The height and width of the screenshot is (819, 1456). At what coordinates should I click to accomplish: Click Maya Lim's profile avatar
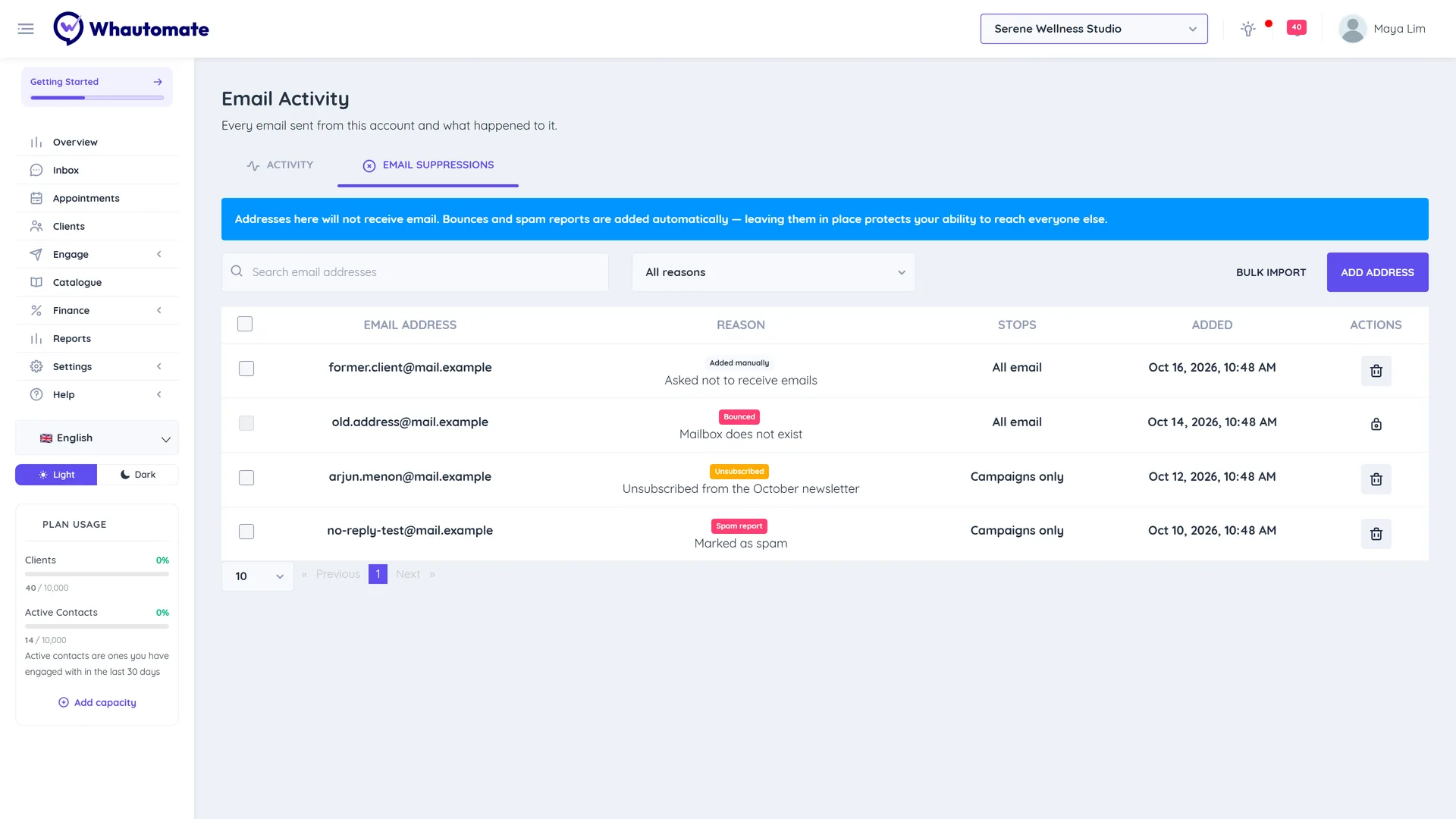point(1352,29)
